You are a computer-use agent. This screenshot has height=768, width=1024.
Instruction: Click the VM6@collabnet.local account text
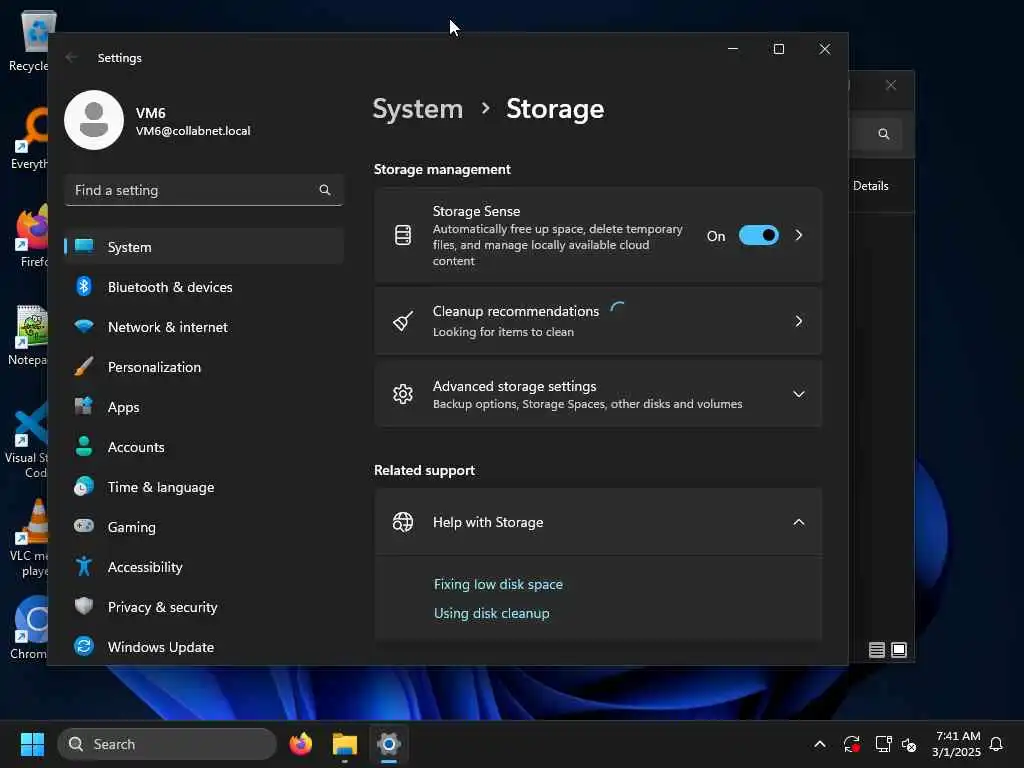(193, 131)
